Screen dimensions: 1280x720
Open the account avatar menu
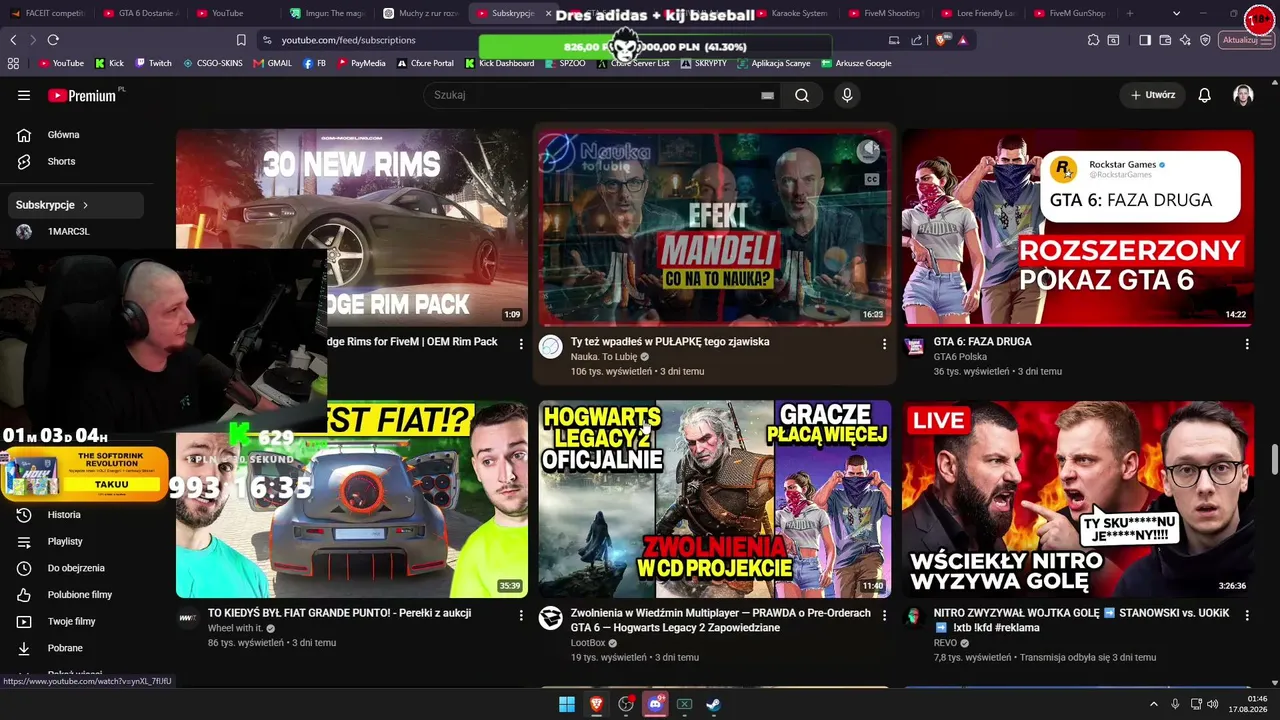[1243, 95]
